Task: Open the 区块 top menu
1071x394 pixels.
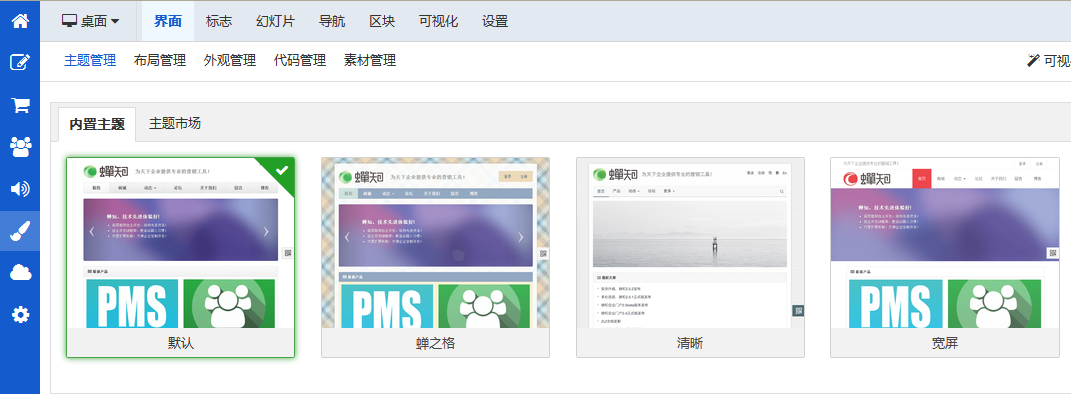Action: (x=382, y=21)
